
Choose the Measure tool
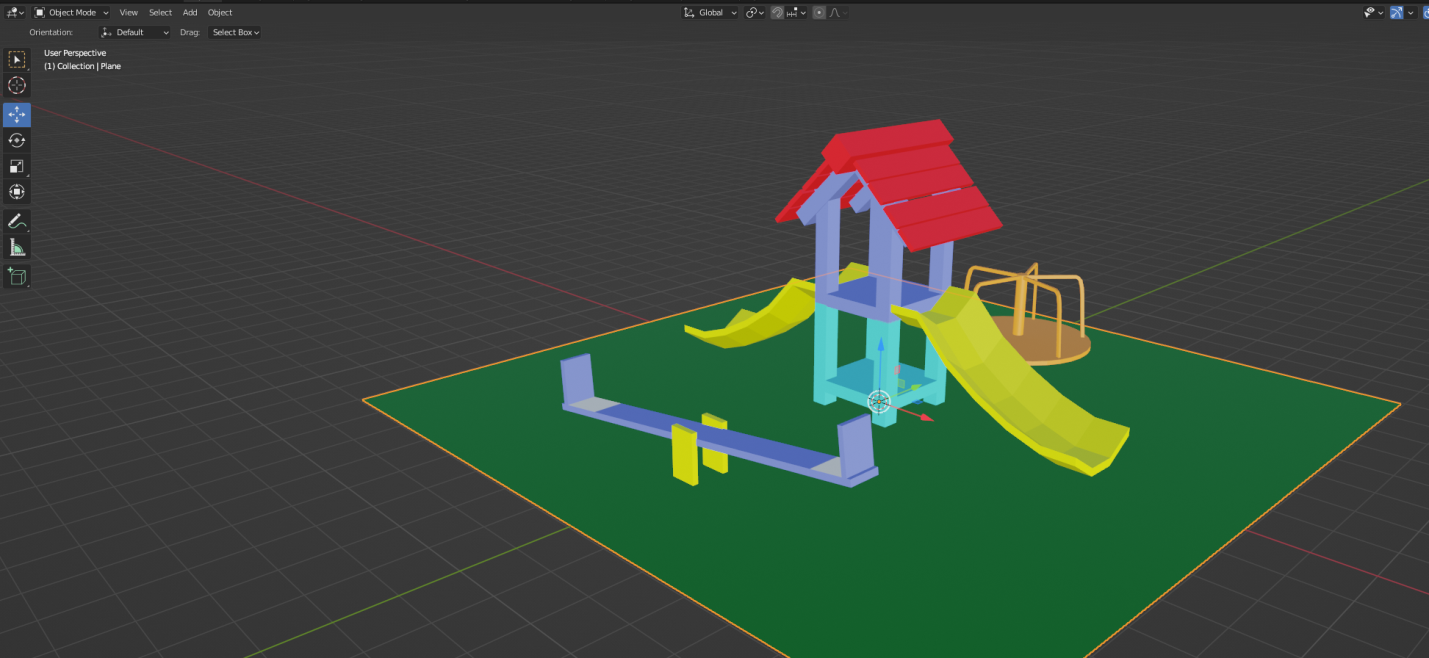(x=17, y=247)
